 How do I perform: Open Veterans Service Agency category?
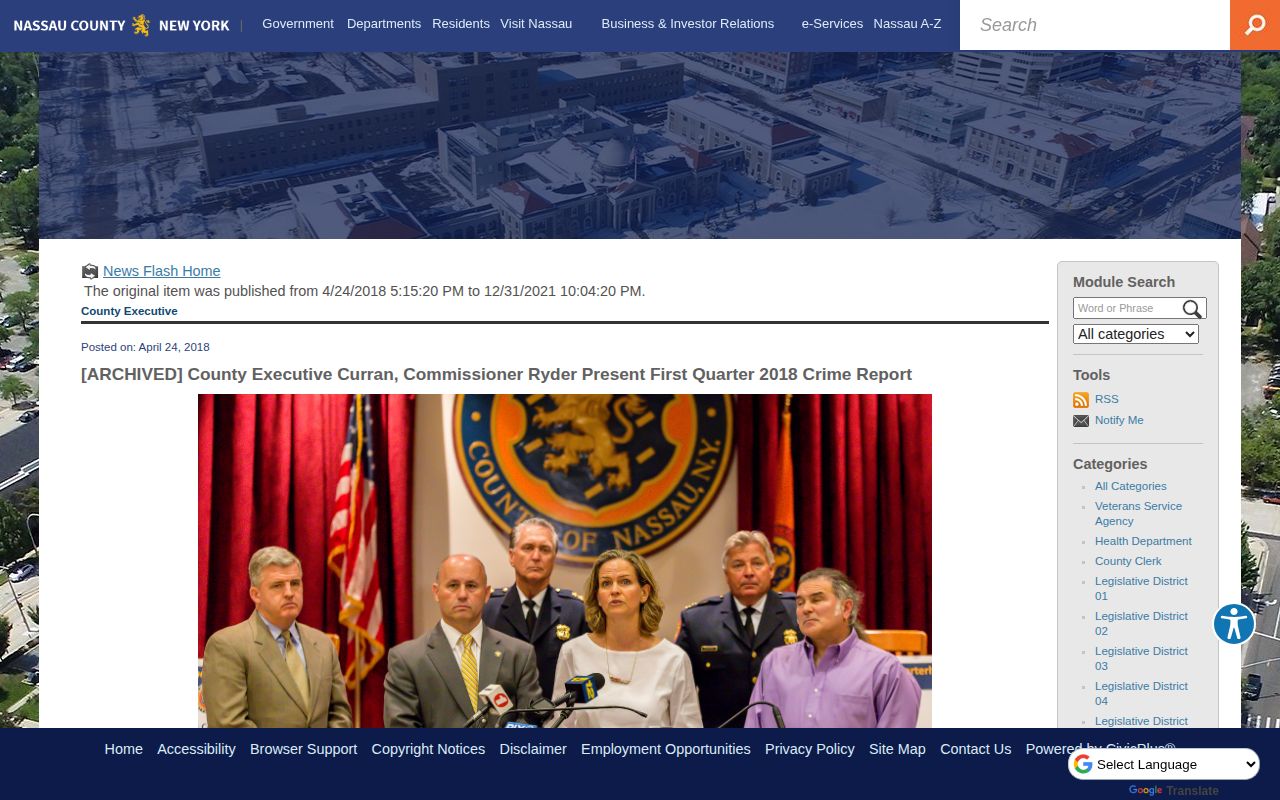click(1138, 513)
